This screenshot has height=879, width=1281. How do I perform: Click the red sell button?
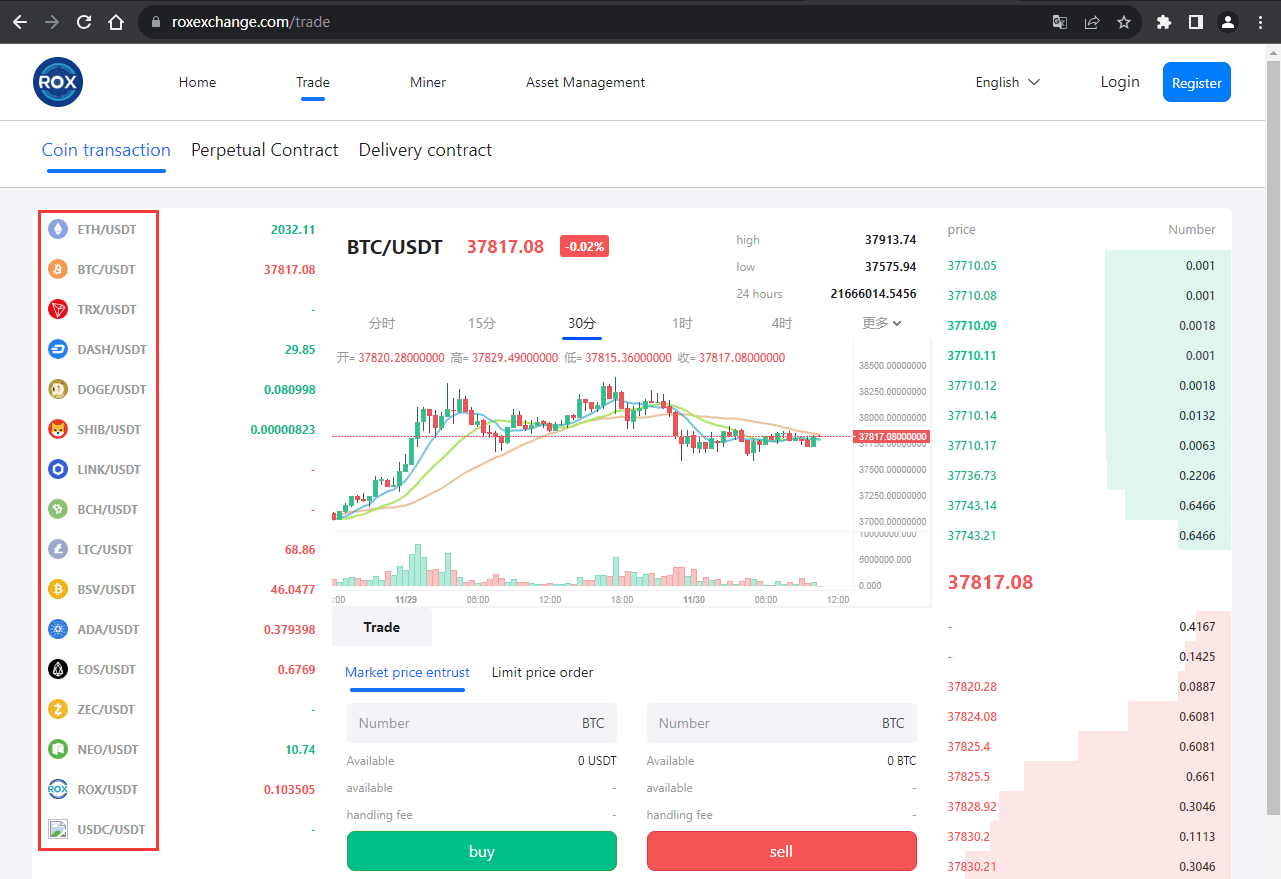point(782,851)
